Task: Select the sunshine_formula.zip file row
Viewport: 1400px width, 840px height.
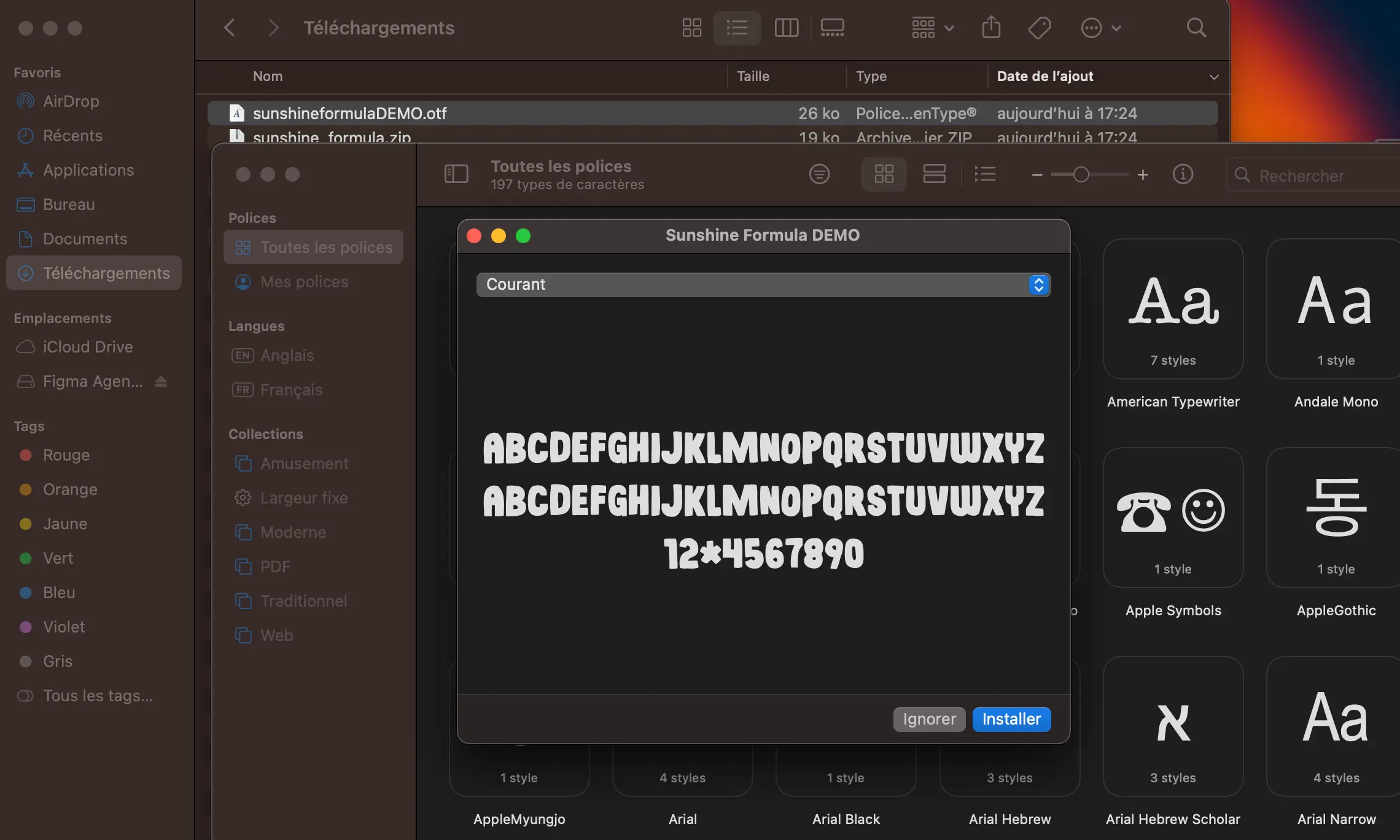Action: [712, 135]
